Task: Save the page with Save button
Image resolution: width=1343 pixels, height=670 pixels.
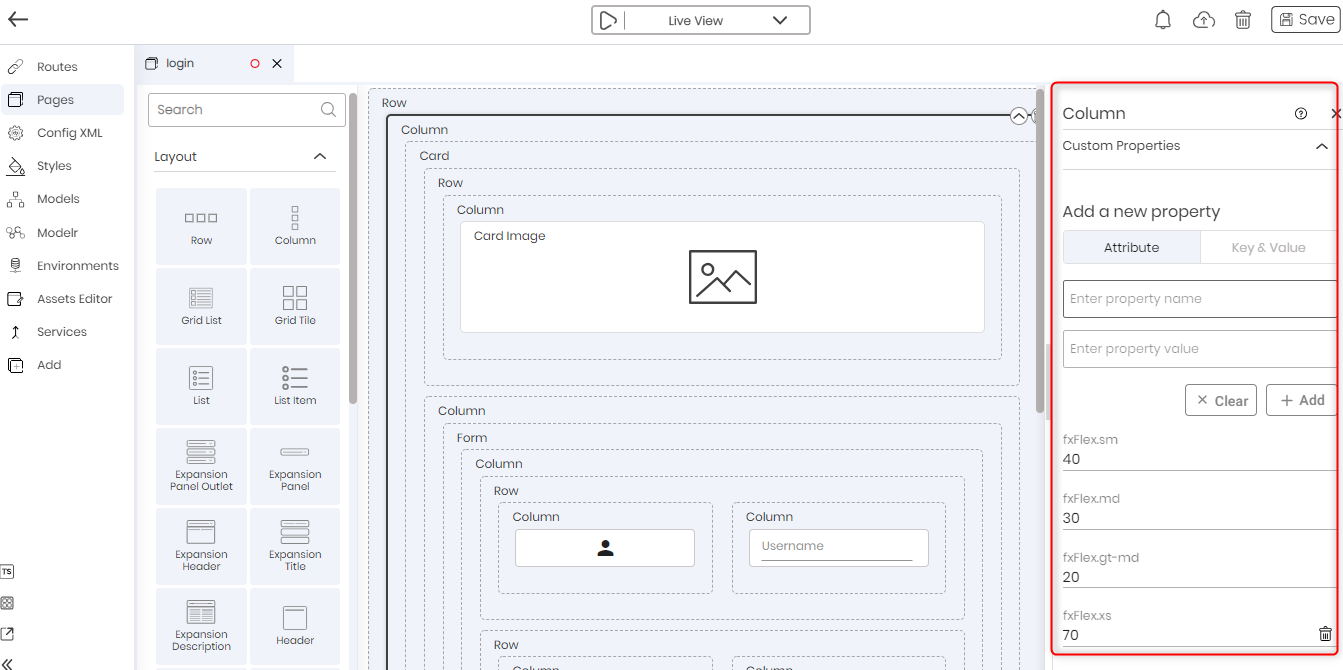Action: pyautogui.click(x=1305, y=19)
